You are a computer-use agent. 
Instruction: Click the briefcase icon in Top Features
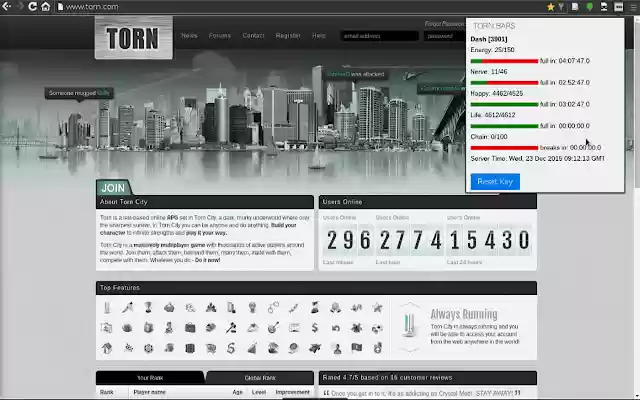coord(190,328)
